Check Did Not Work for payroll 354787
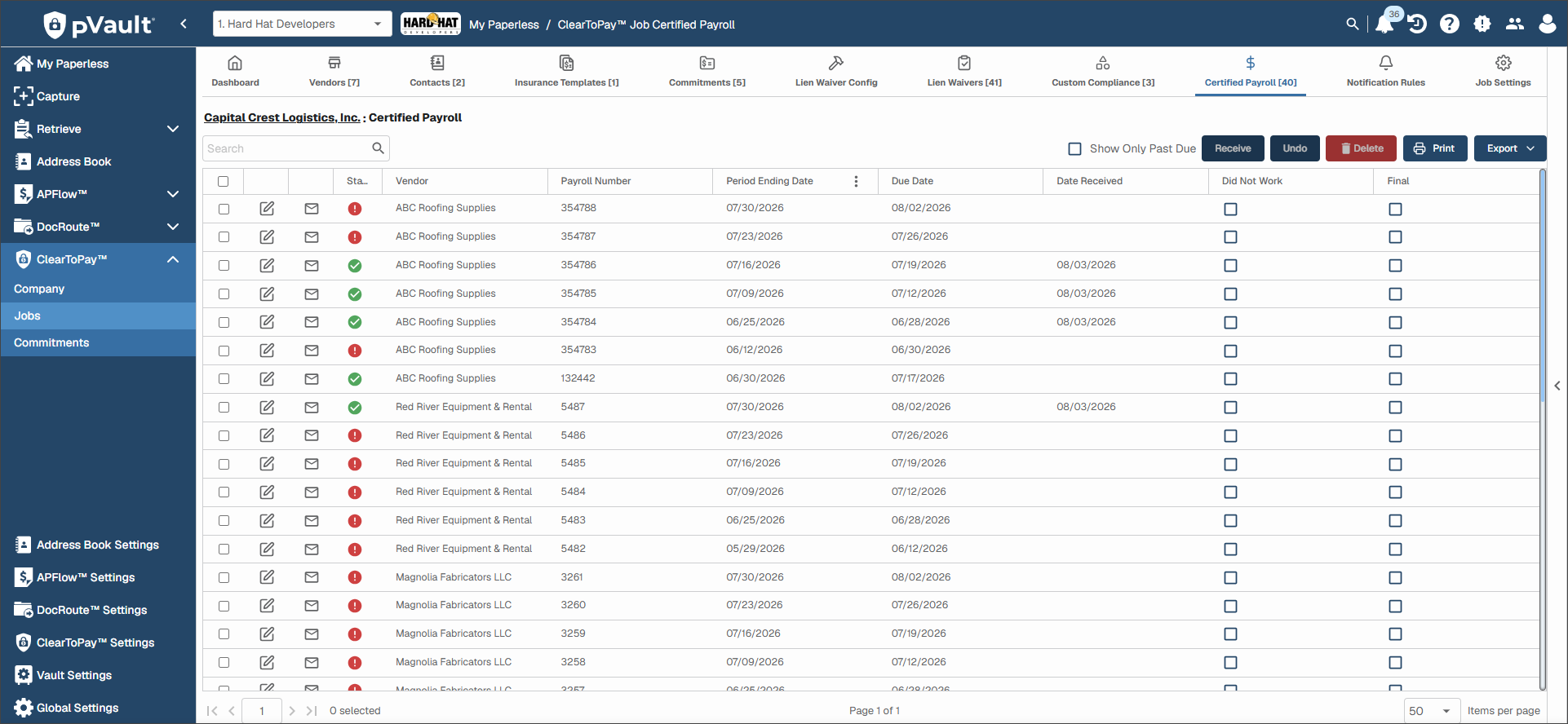This screenshot has height=724, width=1568. [x=1230, y=237]
